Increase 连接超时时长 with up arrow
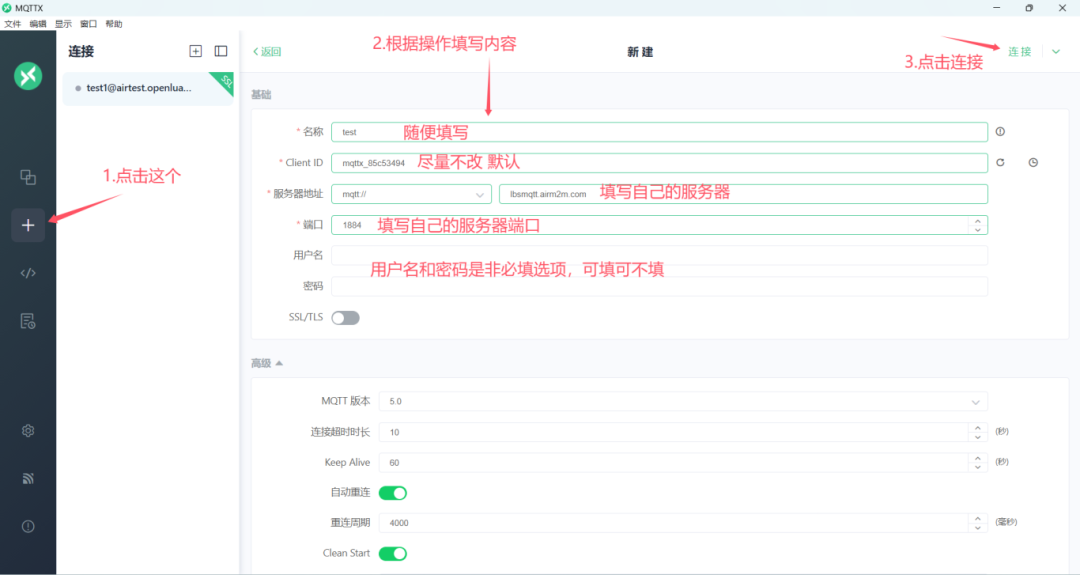The width and height of the screenshot is (1080, 575). (977, 428)
